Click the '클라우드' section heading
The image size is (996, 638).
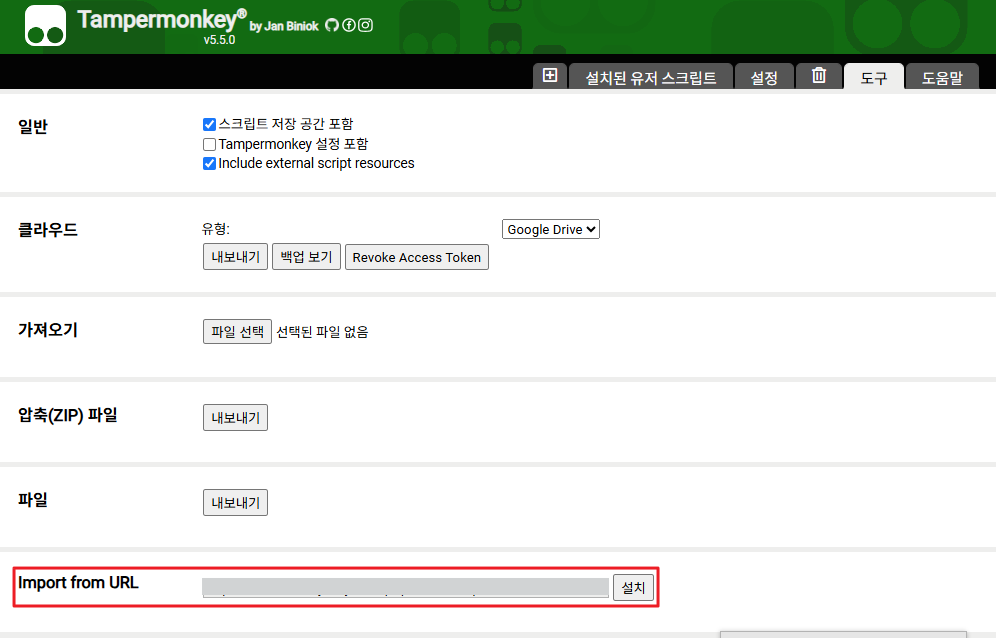pos(48,229)
